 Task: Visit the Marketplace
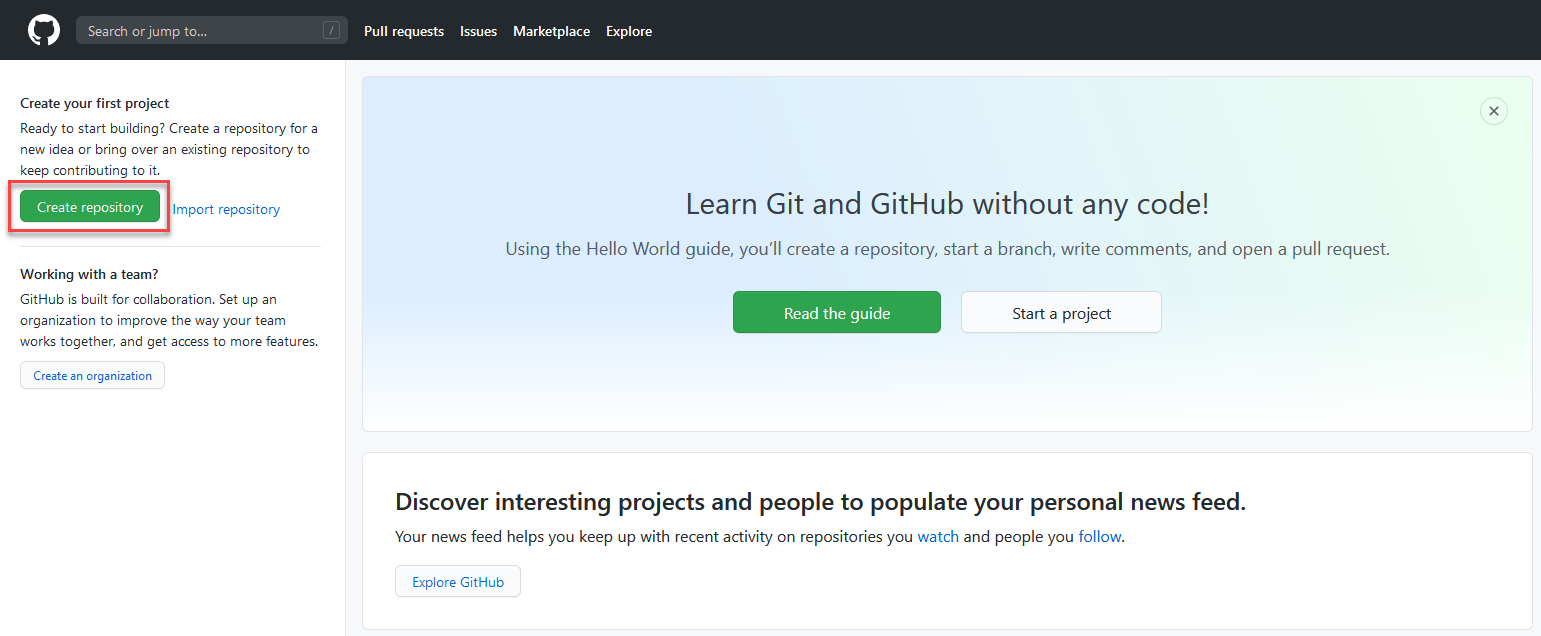pos(551,31)
